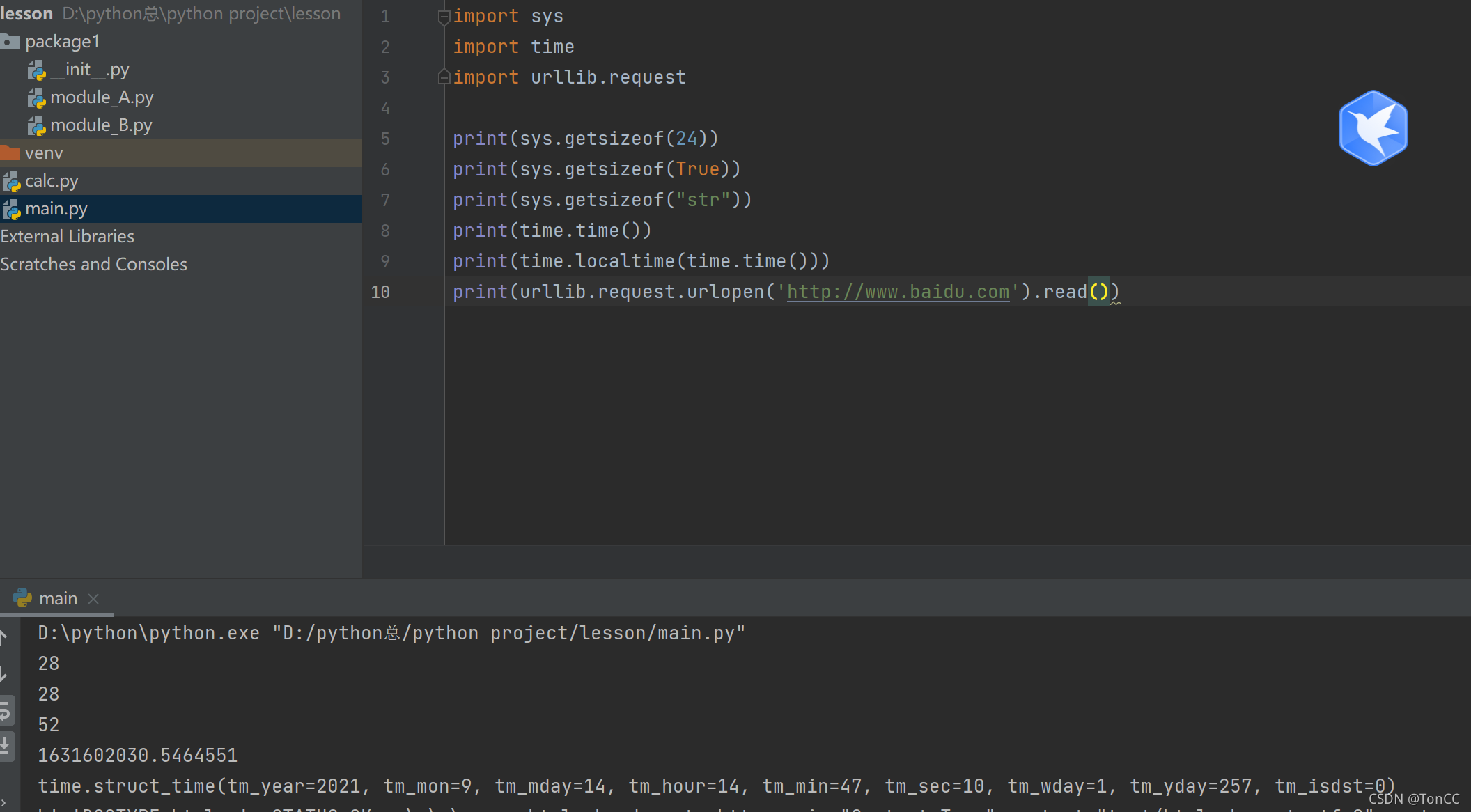The image size is (1471, 812).
Task: Toggle soft-wrap in the run console
Action: click(6, 711)
